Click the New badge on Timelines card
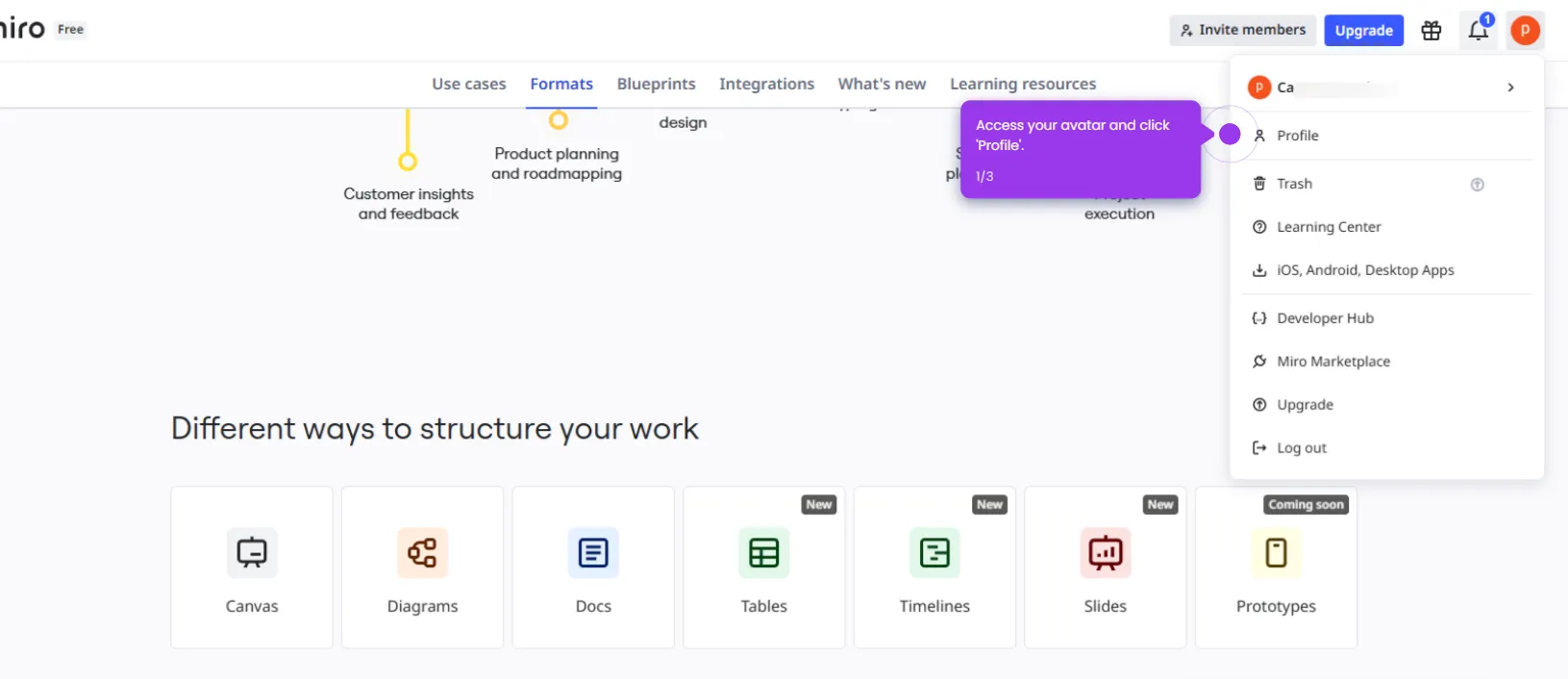Image resolution: width=1568 pixels, height=679 pixels. coord(989,505)
